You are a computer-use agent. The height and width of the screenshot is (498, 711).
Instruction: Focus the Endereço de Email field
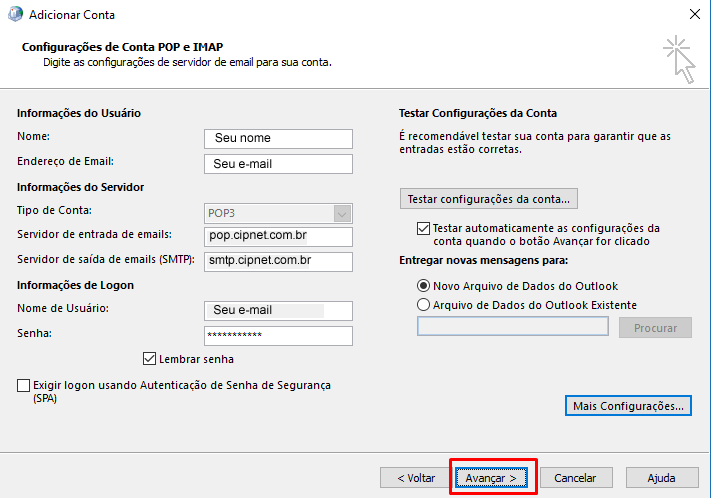[278, 164]
